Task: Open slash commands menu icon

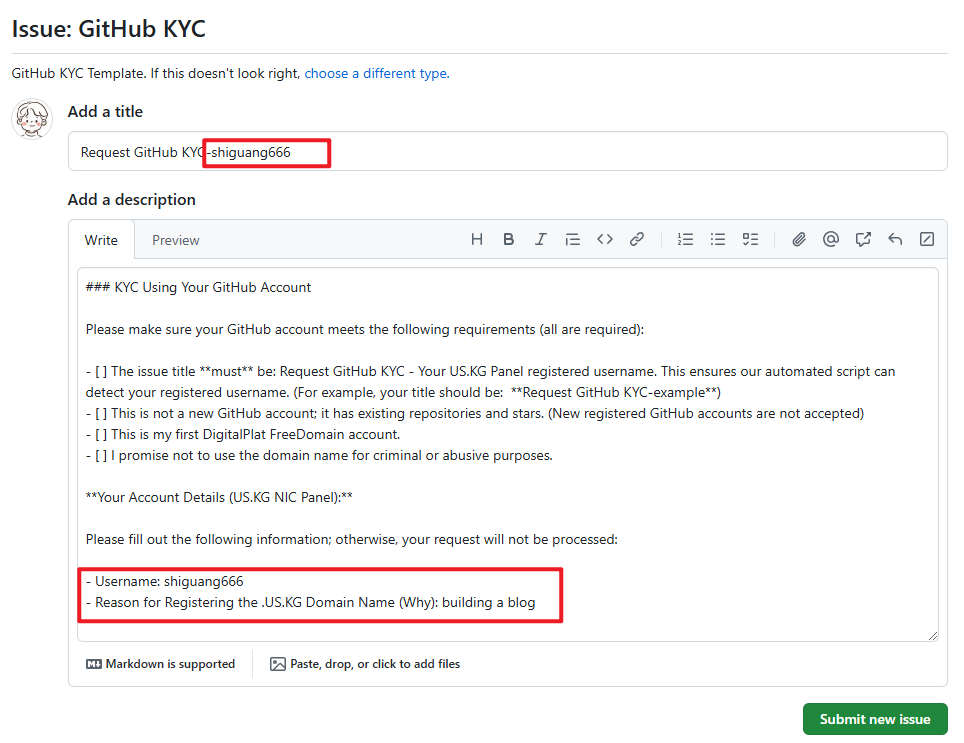Action: [927, 239]
